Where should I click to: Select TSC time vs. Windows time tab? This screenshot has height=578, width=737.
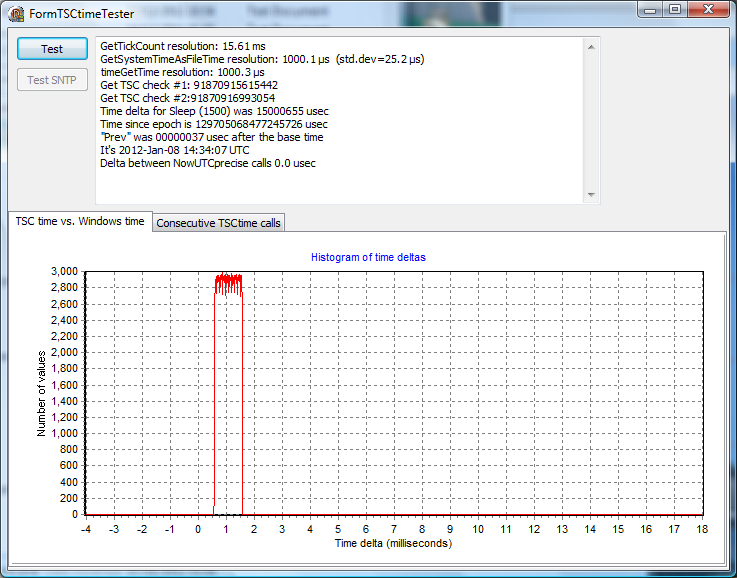point(80,221)
